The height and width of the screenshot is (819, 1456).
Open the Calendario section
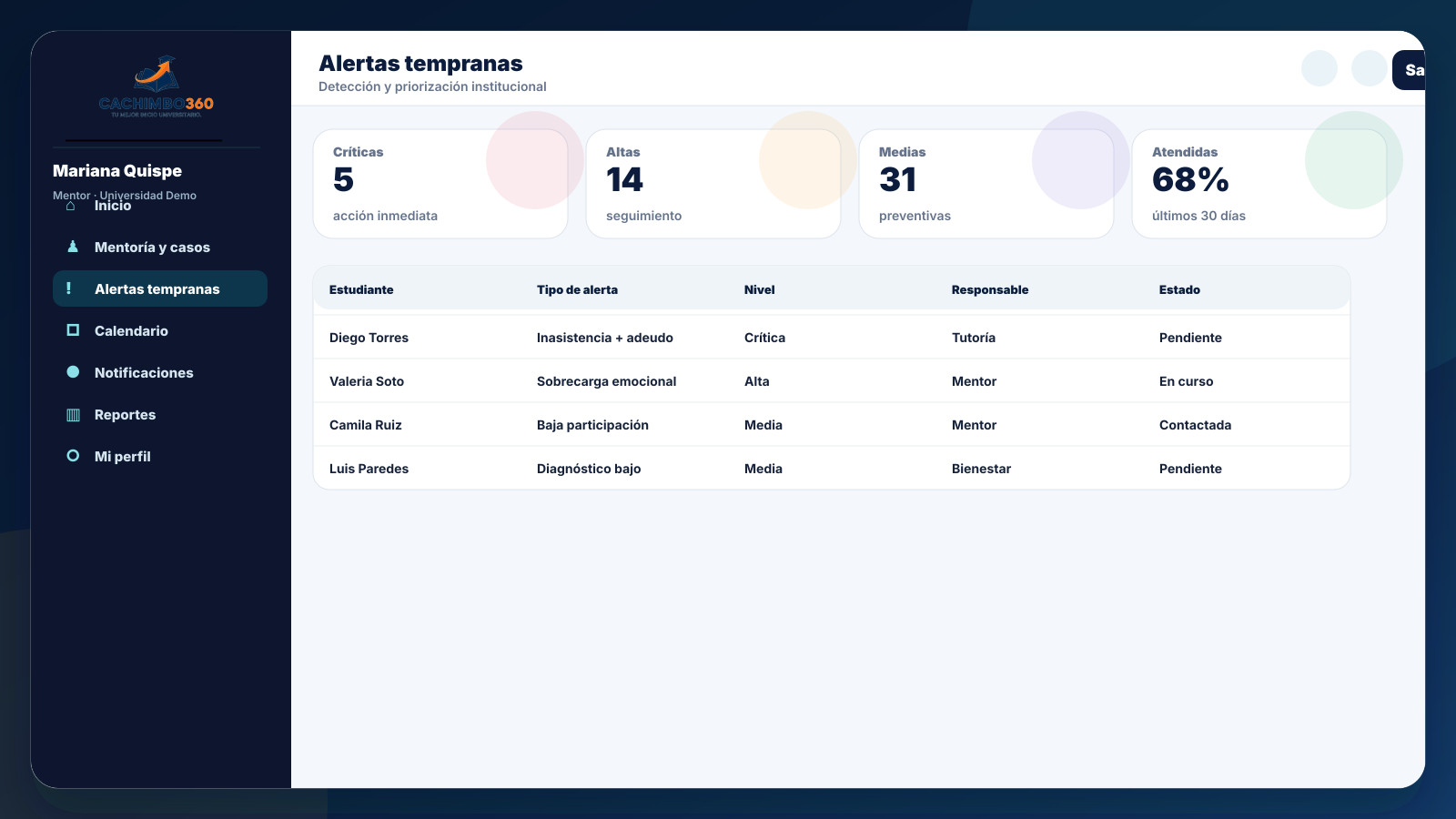pos(160,330)
